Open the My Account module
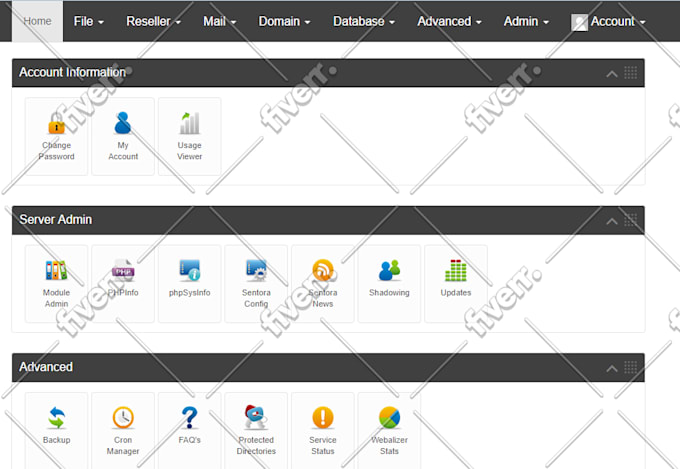 click(x=123, y=136)
